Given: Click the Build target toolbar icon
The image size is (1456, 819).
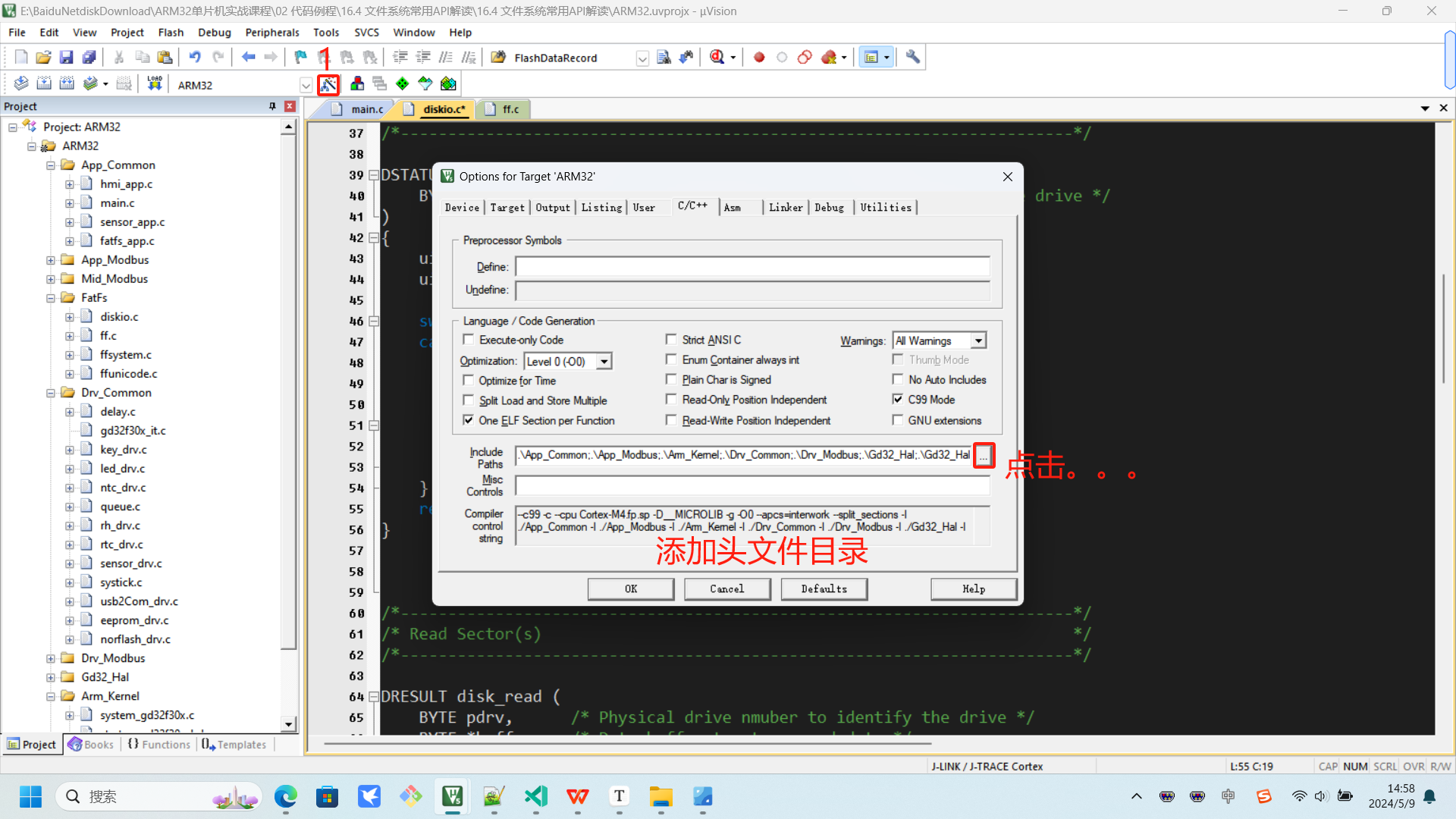Looking at the screenshot, I should [x=44, y=84].
